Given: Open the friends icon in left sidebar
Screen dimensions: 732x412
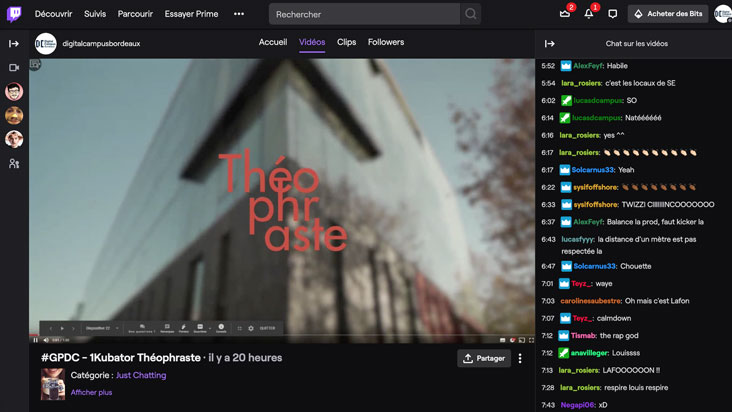Looking at the screenshot, I should 14,163.
